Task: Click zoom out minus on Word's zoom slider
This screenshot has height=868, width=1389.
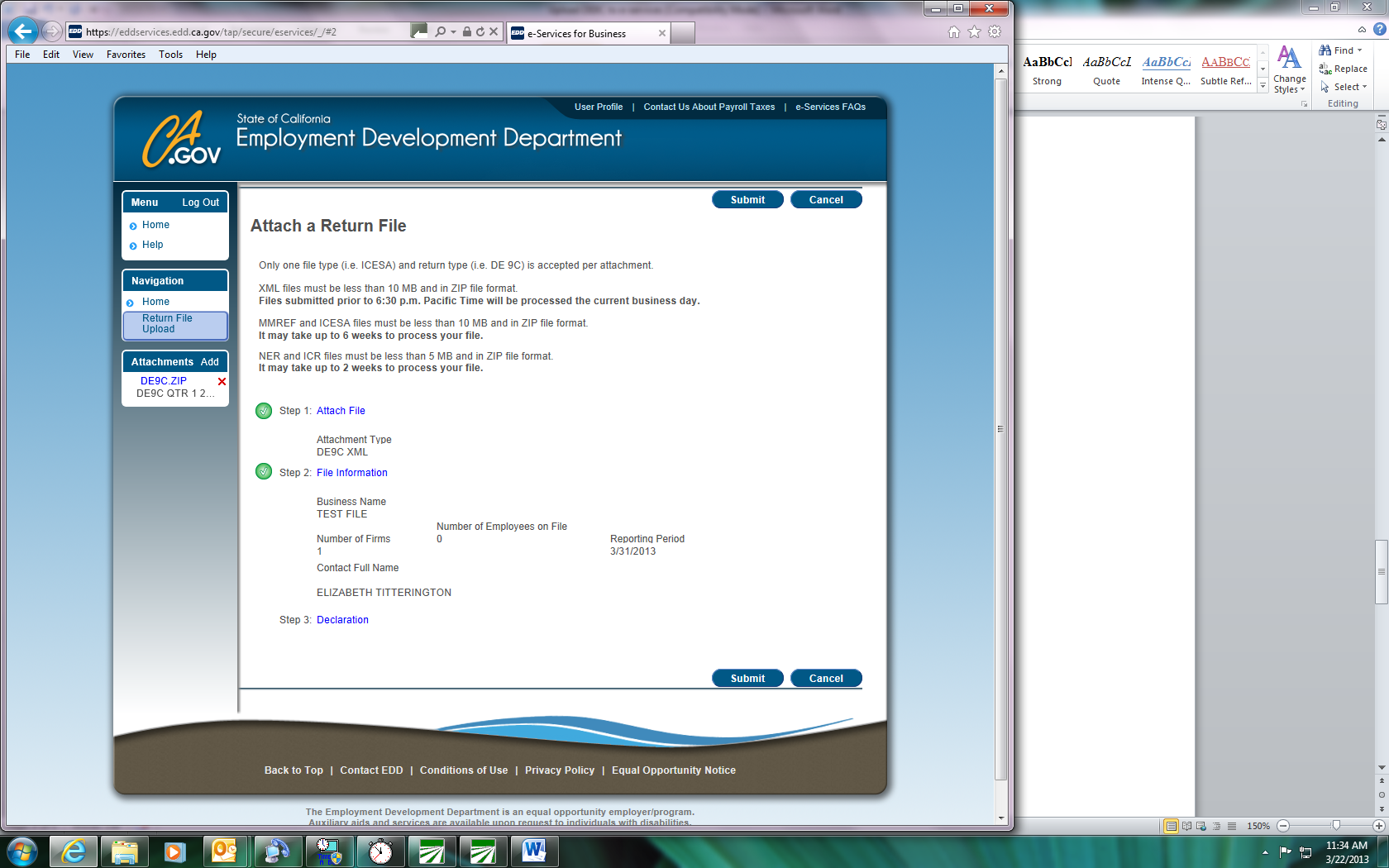Action: pyautogui.click(x=1284, y=826)
